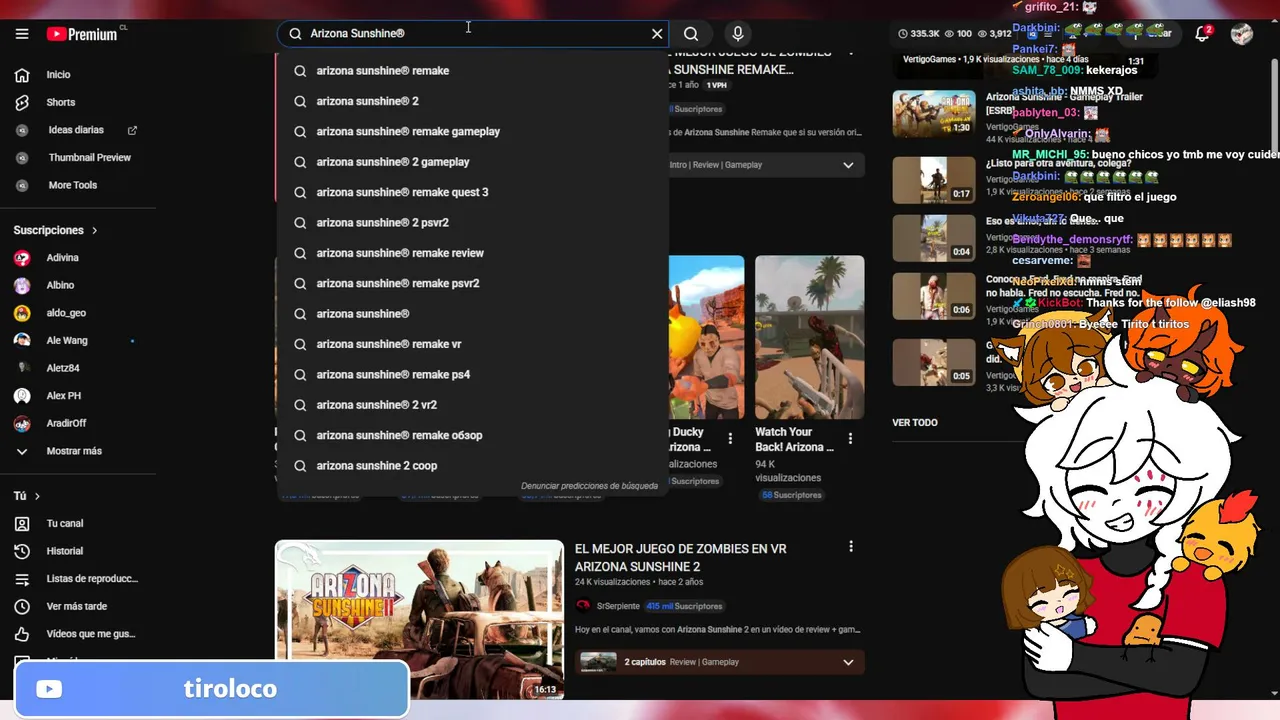1280x720 pixels.
Task: Visit the SrSerpiente channel link
Action: pos(620,606)
